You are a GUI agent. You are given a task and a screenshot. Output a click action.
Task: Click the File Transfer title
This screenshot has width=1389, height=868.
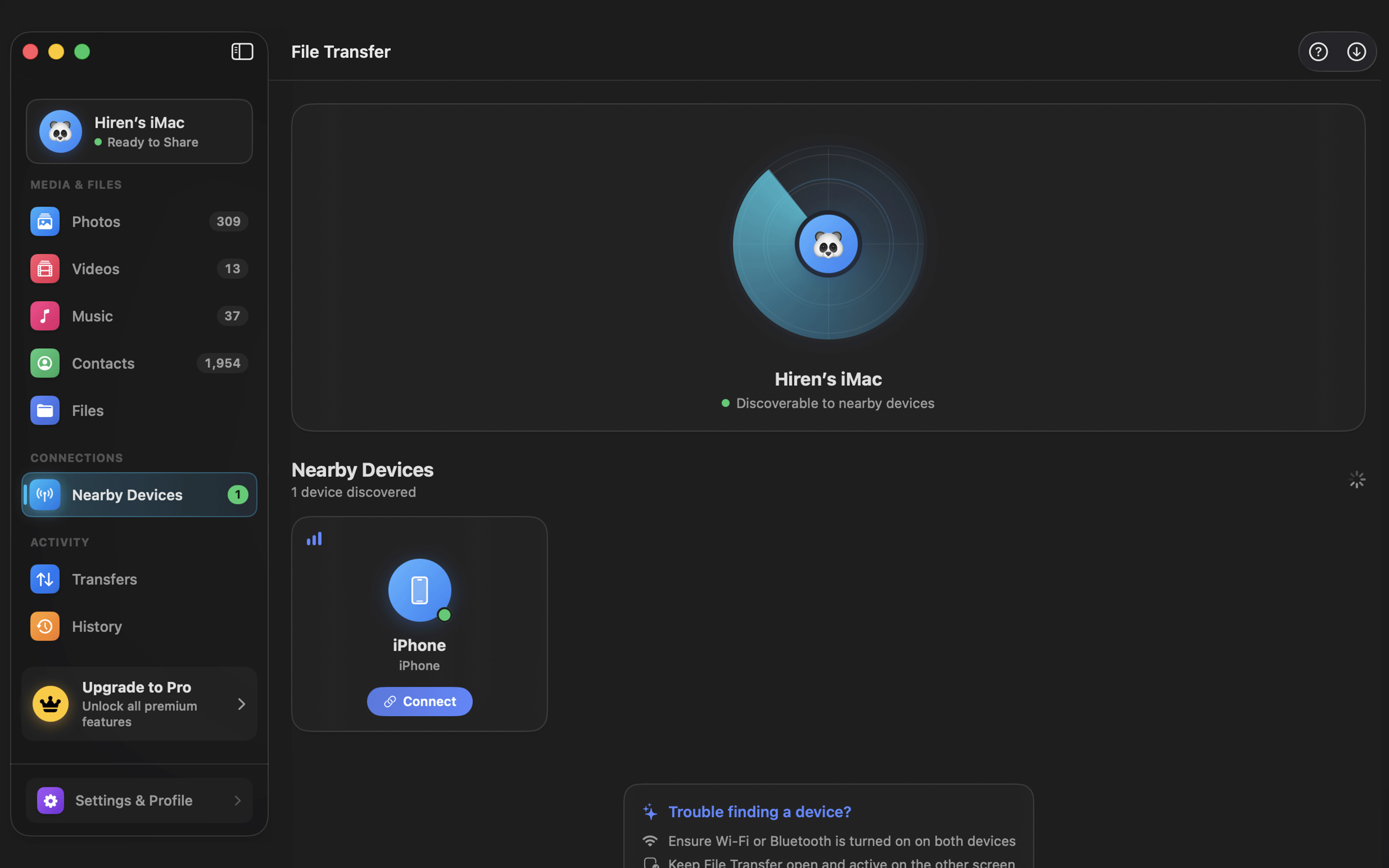pos(341,52)
